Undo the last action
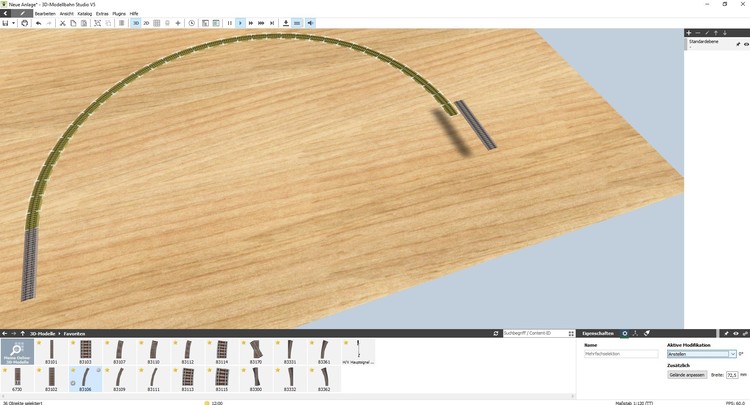Screen dimensions: 750x405 38,23
